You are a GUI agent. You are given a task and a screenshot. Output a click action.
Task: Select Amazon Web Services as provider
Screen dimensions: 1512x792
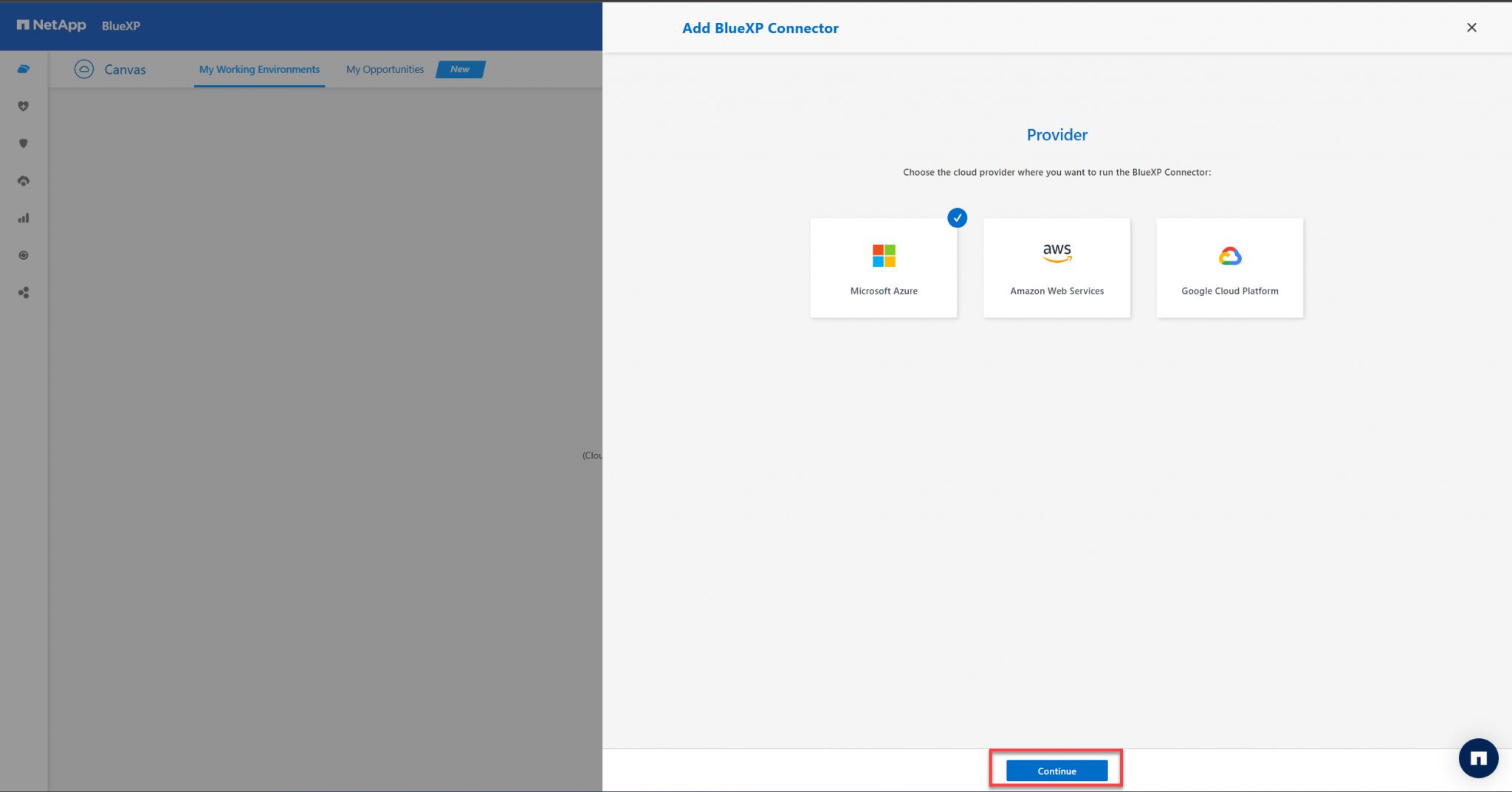point(1056,267)
